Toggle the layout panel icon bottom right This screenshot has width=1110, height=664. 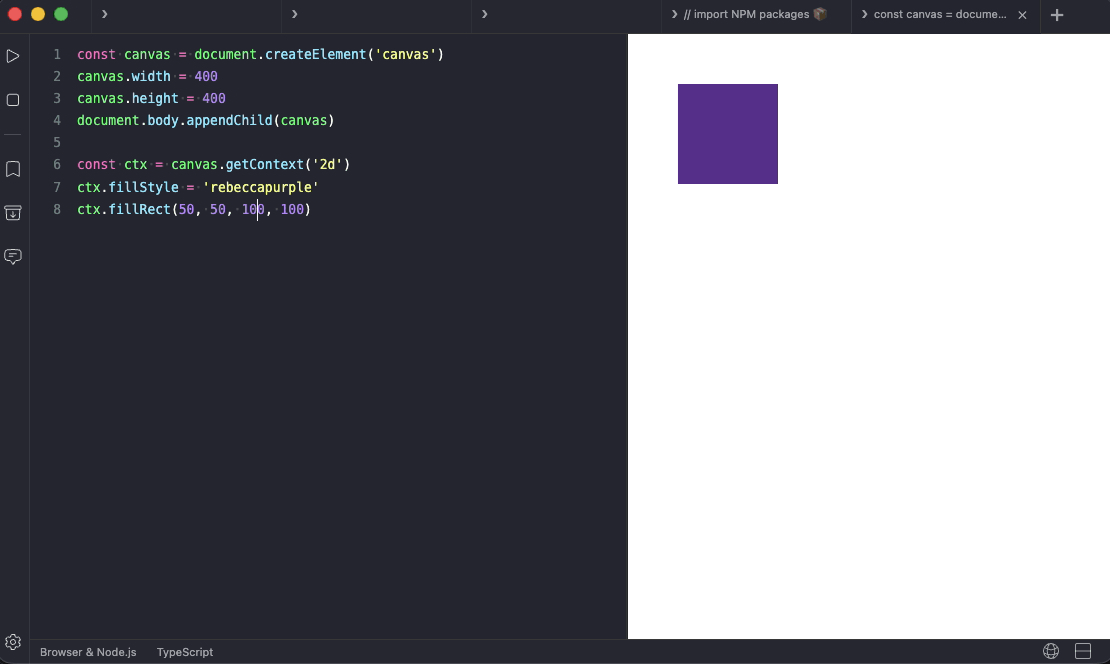1083,651
